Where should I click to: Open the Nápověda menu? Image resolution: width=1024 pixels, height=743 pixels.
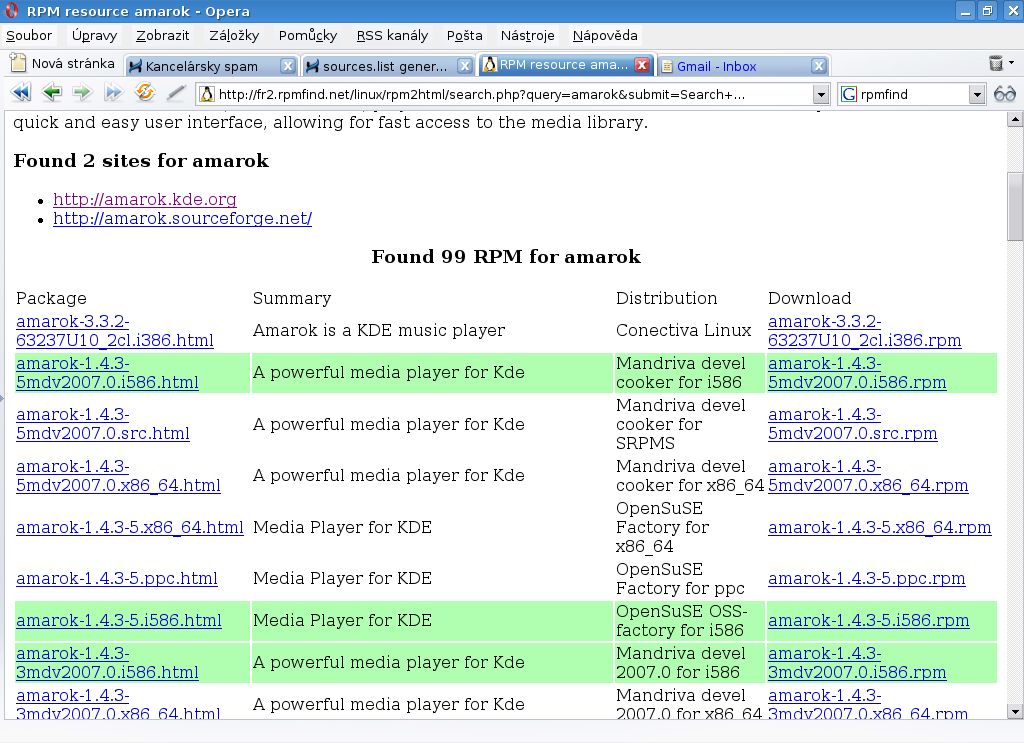pyautogui.click(x=605, y=35)
